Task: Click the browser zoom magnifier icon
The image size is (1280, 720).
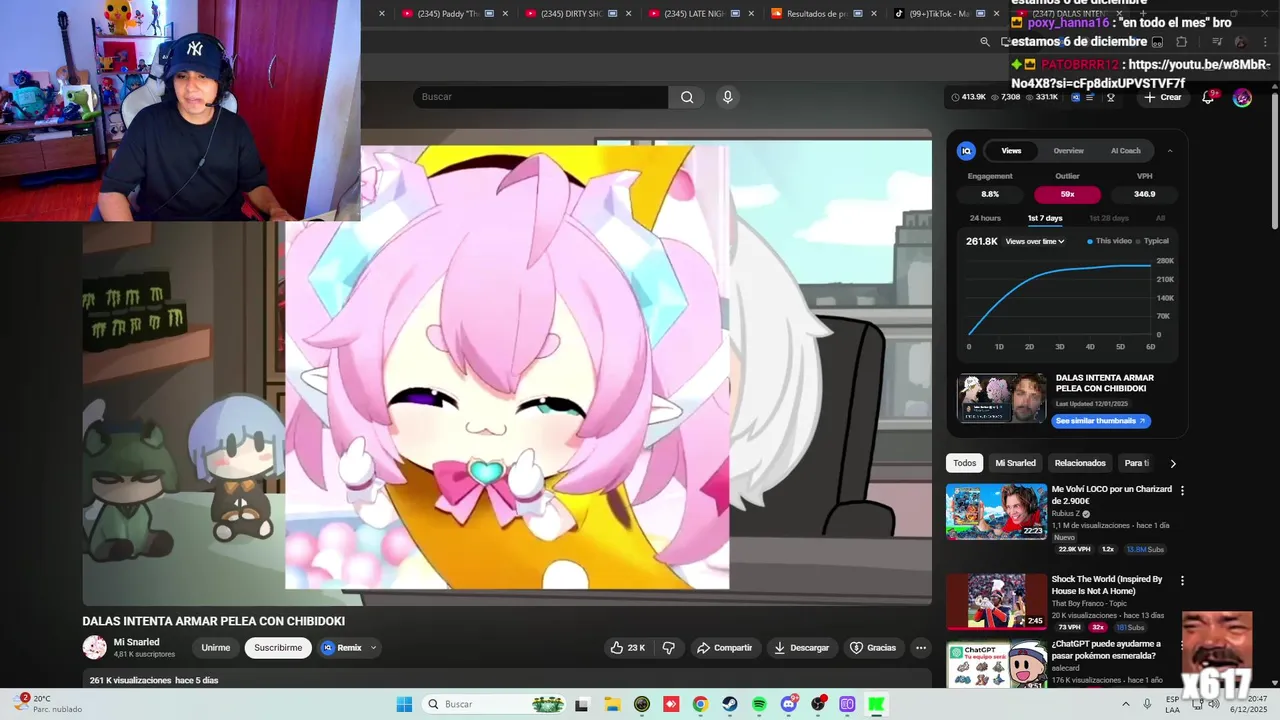Action: pos(985,42)
